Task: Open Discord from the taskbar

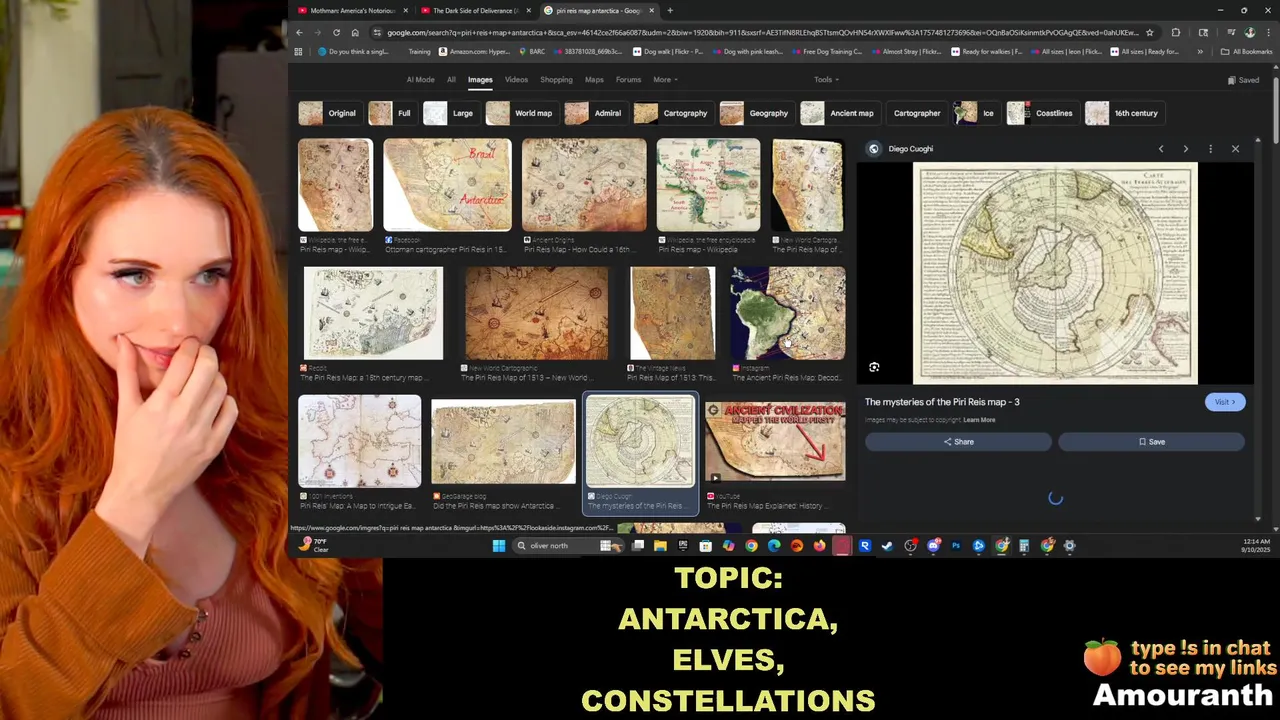Action: (x=933, y=546)
